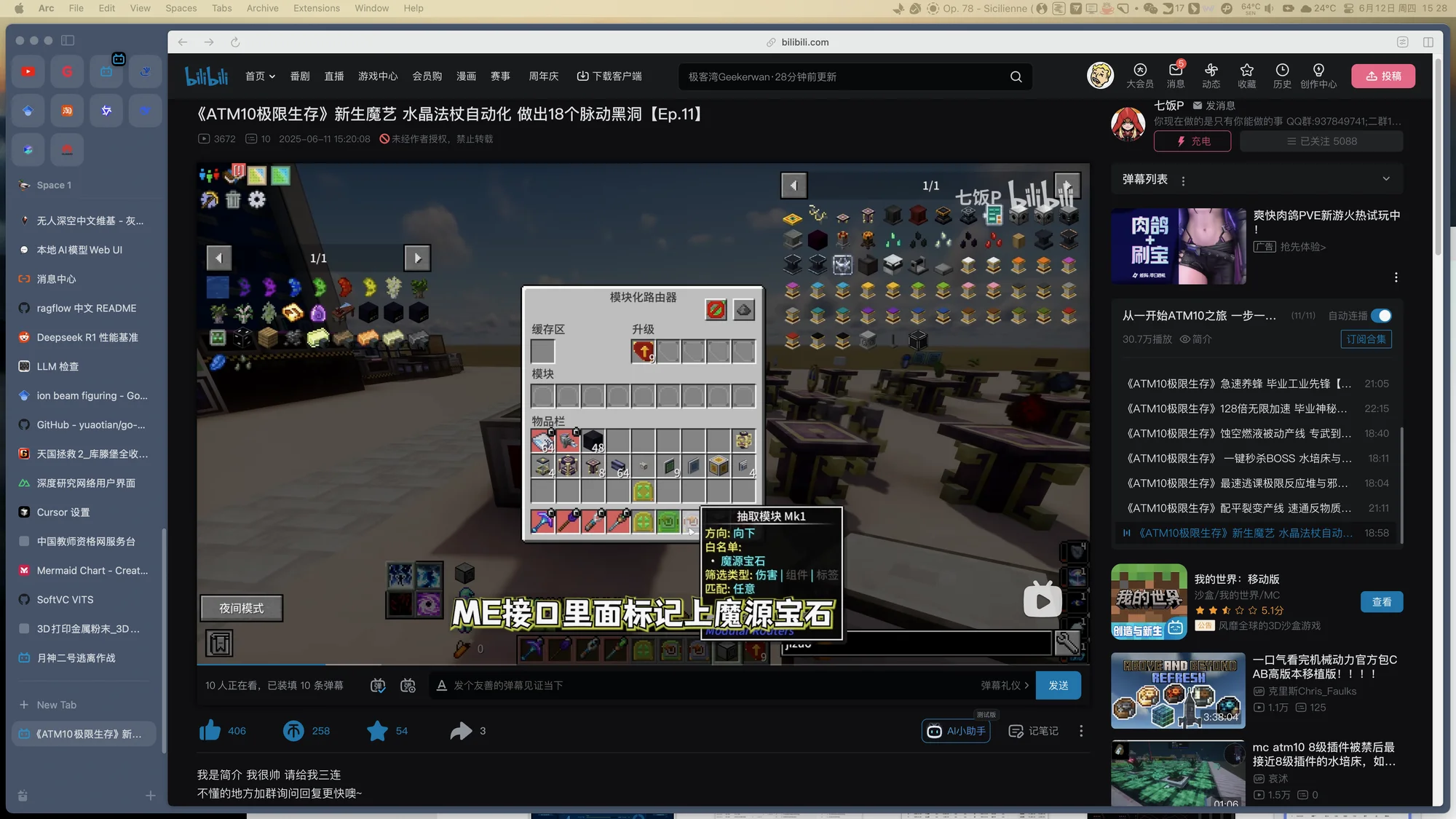Go back in browser history
1456x819 pixels.
point(183,42)
